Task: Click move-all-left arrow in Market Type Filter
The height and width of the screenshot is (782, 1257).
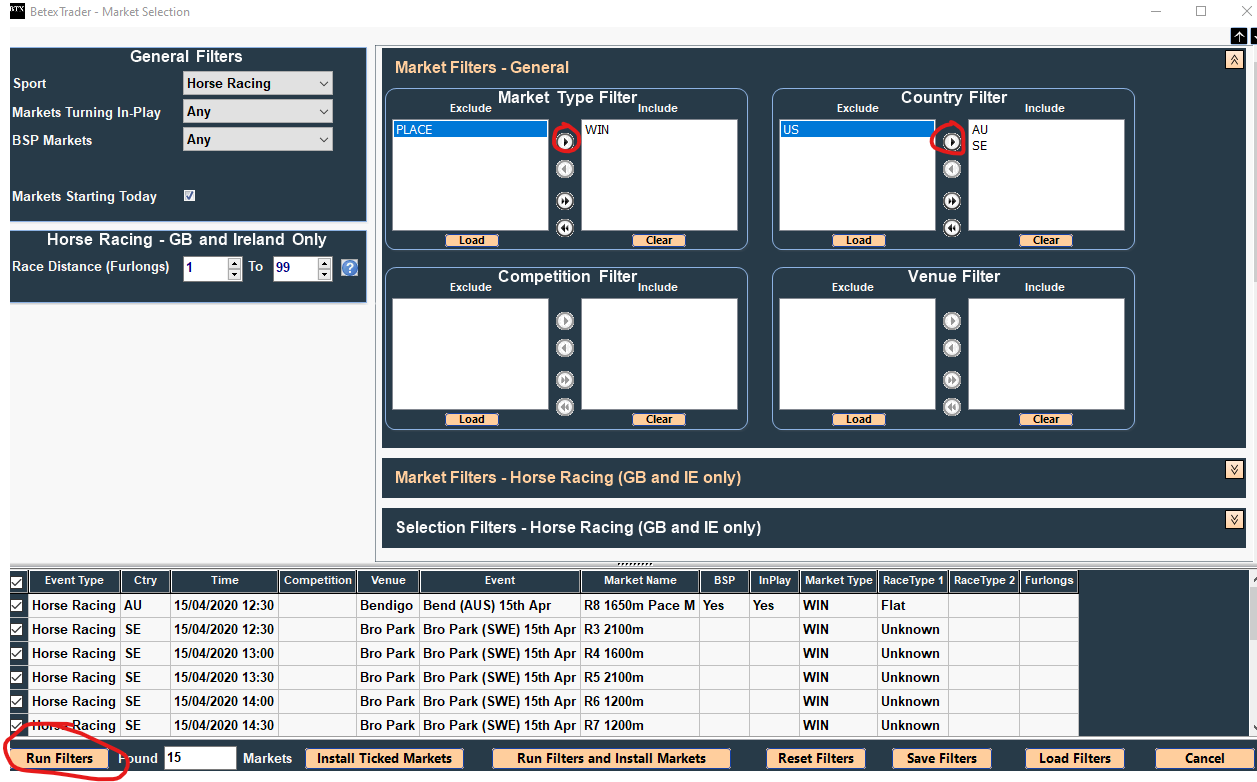Action: (x=565, y=228)
